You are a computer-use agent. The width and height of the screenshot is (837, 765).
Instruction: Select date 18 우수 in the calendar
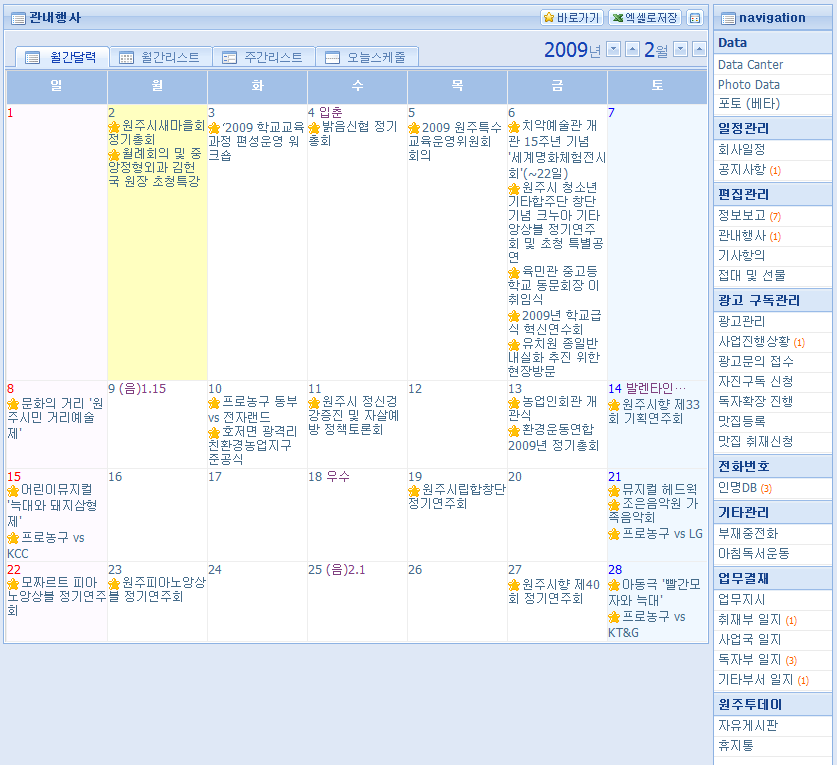pos(329,477)
